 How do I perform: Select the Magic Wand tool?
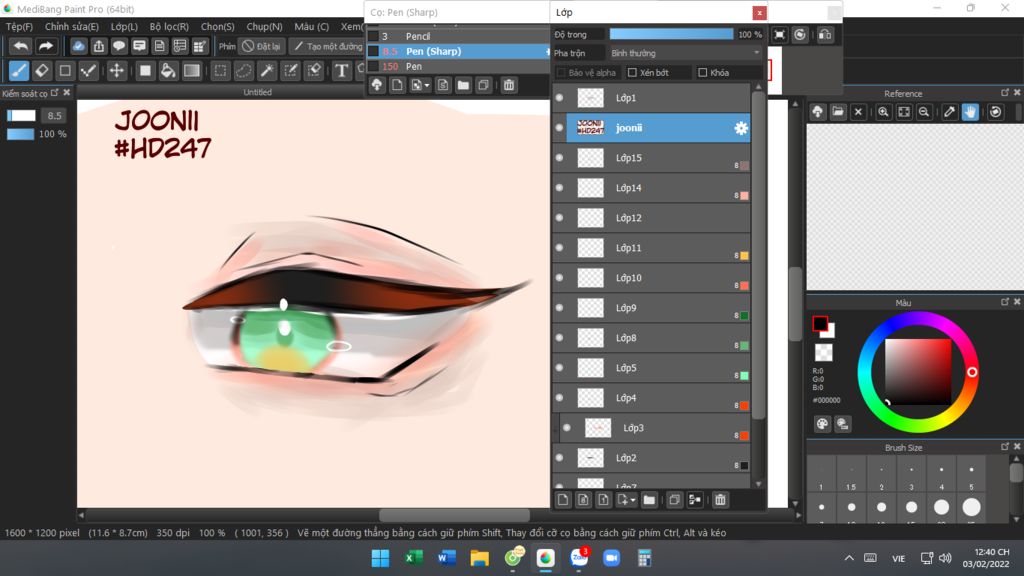click(x=266, y=71)
